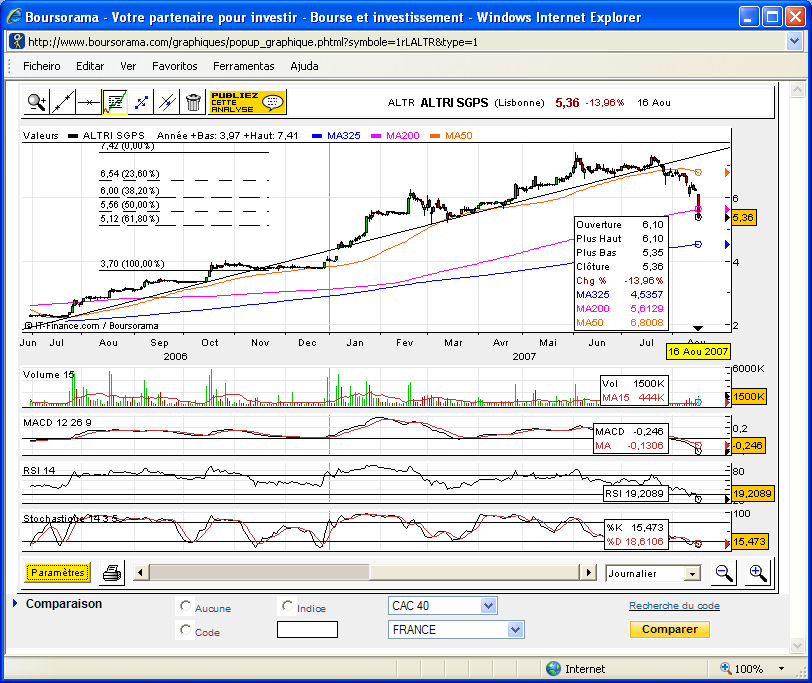Click the Volume 15 indicator label
The width and height of the screenshot is (812, 683).
(x=49, y=374)
